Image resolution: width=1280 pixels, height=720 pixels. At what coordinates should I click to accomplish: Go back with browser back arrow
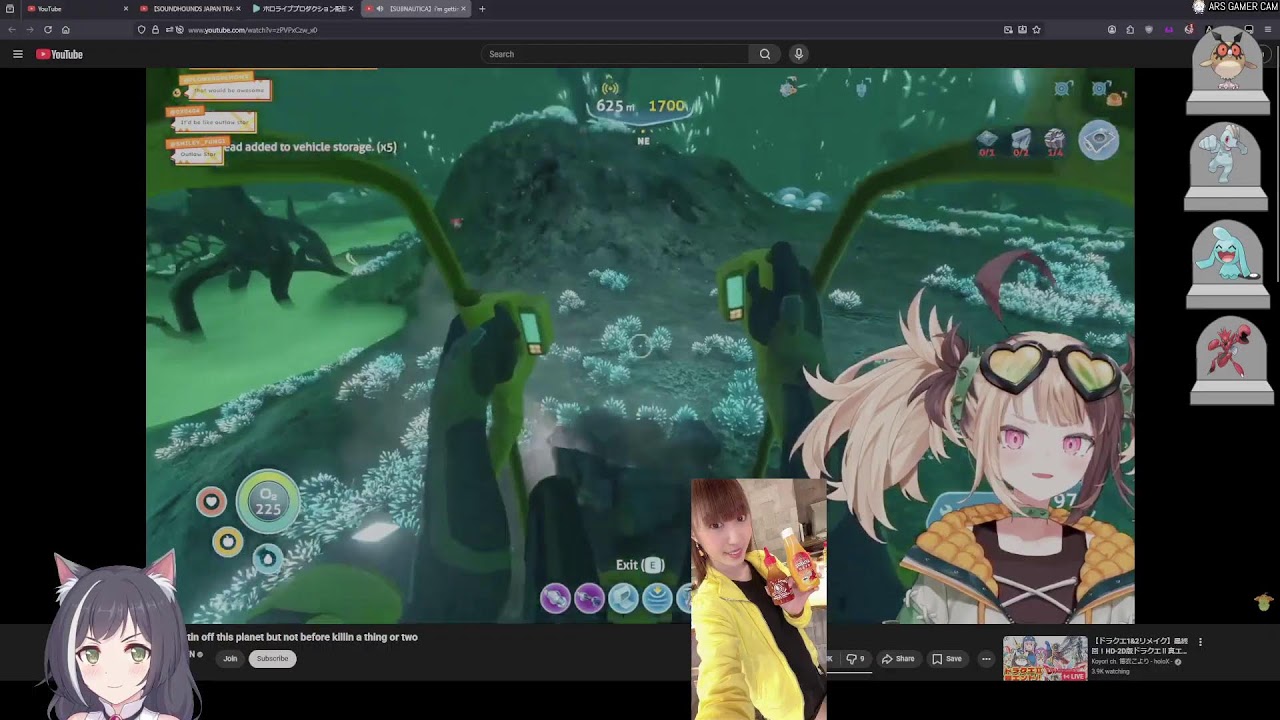12,30
